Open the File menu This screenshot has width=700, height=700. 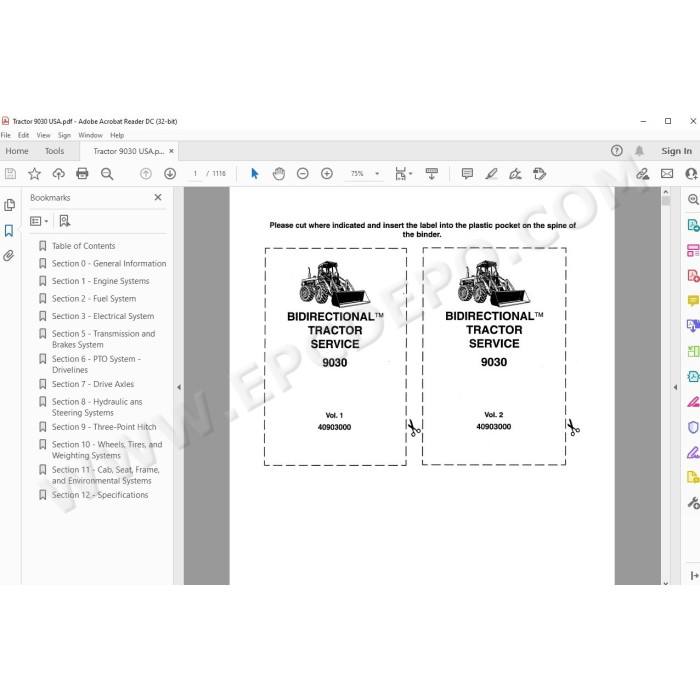pyautogui.click(x=6, y=135)
